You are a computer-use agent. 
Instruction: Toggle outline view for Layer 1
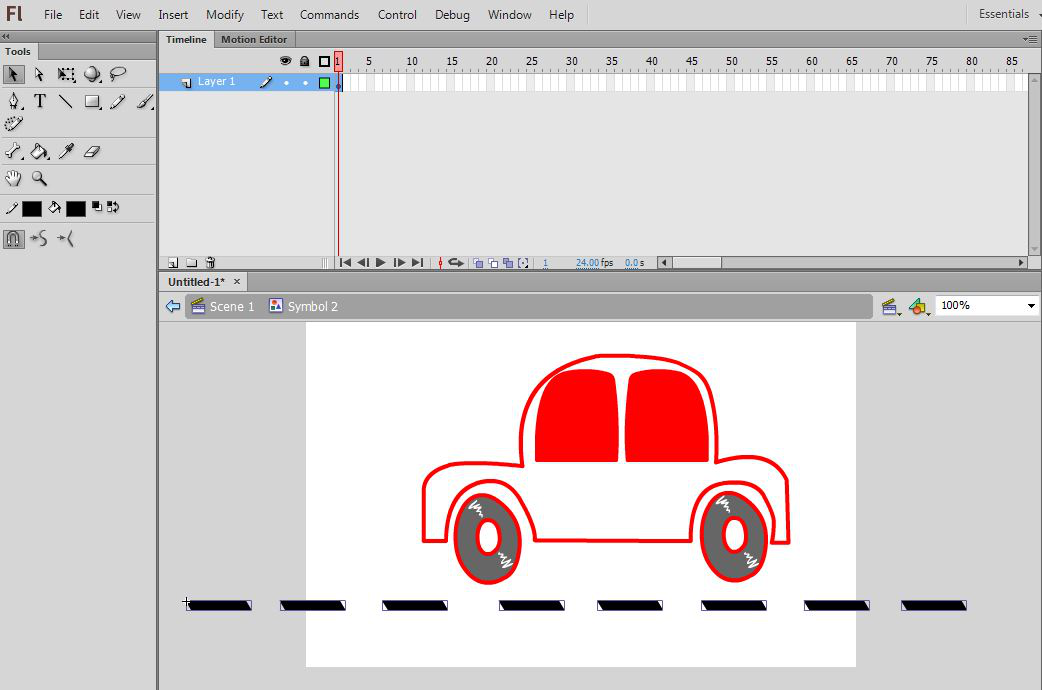[x=324, y=83]
